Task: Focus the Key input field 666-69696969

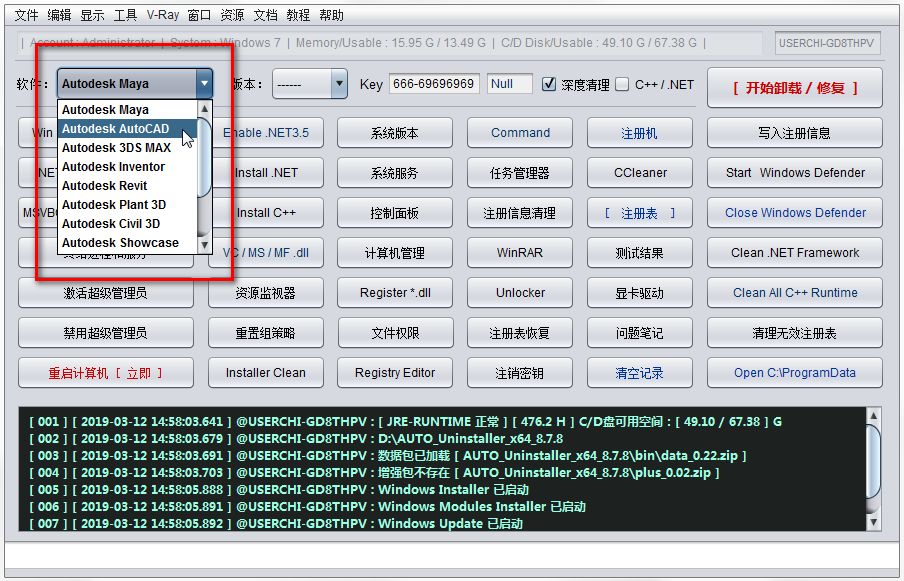Action: point(434,84)
